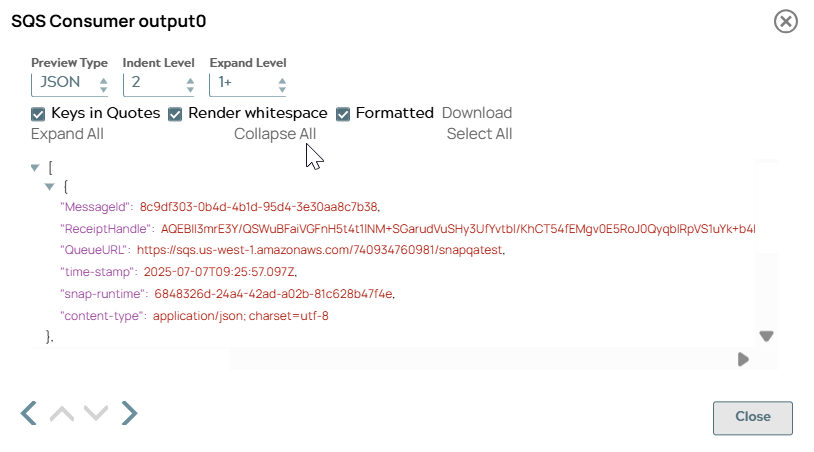This screenshot has width=814, height=452.
Task: Click the up chevron navigation arrow
Action: (62, 414)
